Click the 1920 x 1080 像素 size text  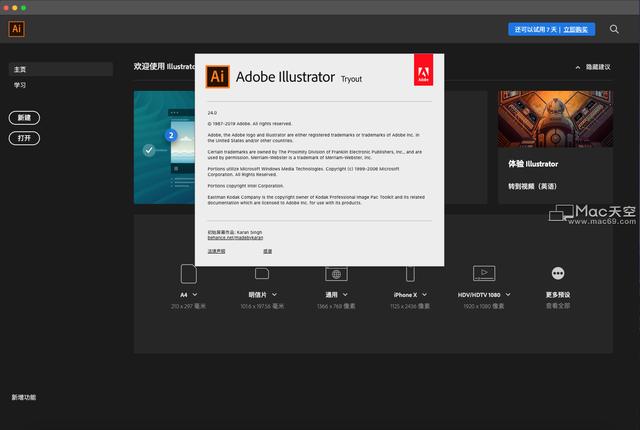coord(484,306)
